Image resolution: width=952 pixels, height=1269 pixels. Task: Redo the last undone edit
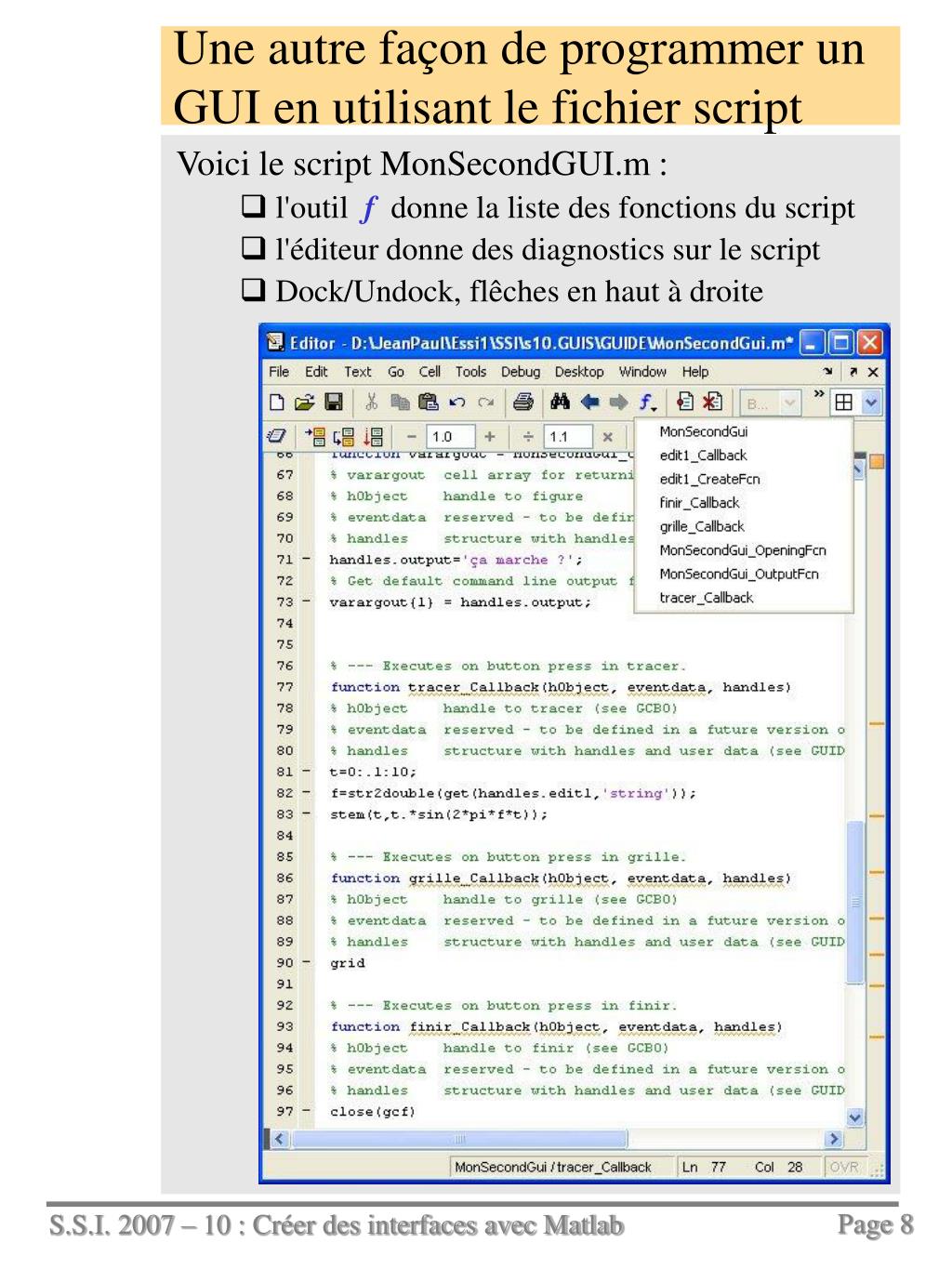485,403
